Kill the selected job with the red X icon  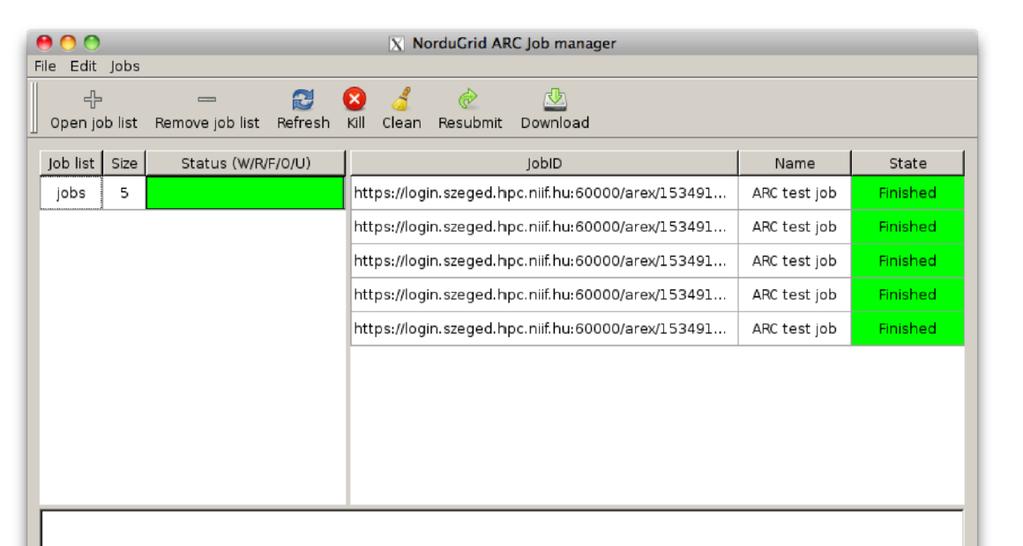354,99
